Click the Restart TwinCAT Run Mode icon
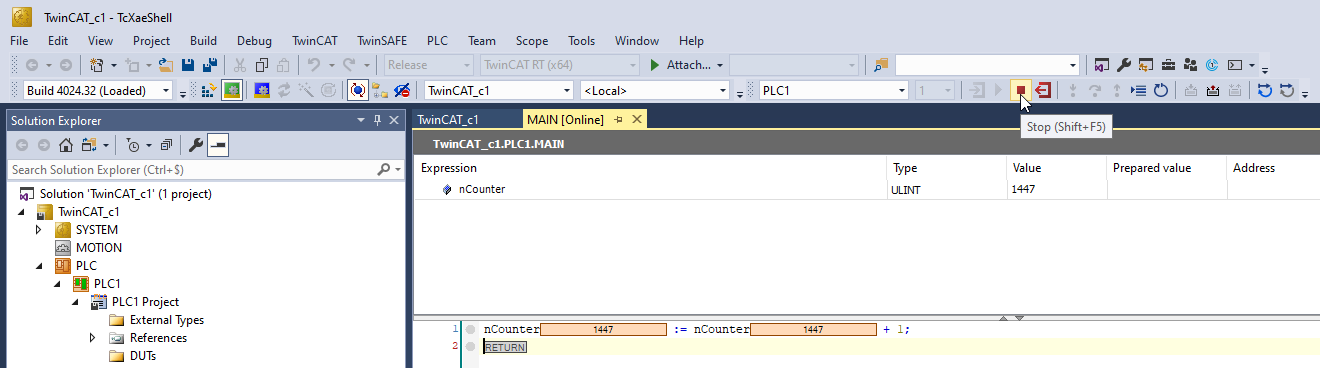Image resolution: width=1320 pixels, height=368 pixels. coord(232,90)
